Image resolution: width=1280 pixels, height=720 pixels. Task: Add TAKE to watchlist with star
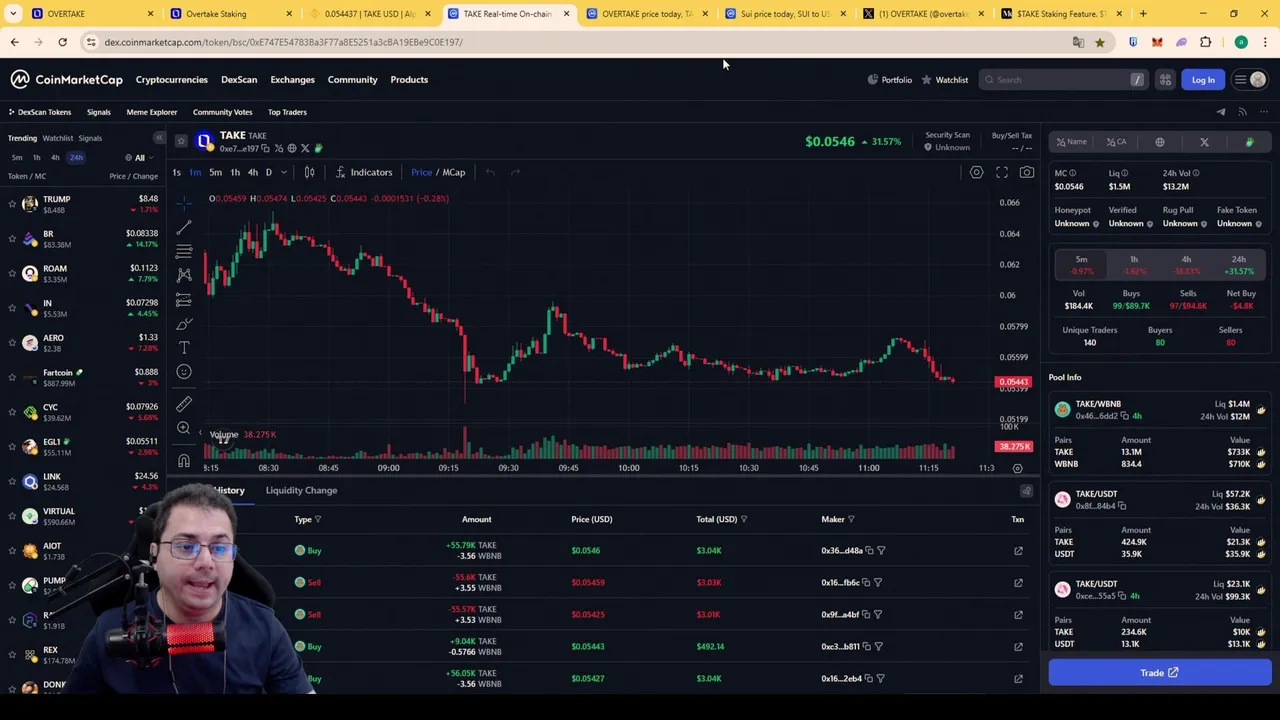point(180,141)
